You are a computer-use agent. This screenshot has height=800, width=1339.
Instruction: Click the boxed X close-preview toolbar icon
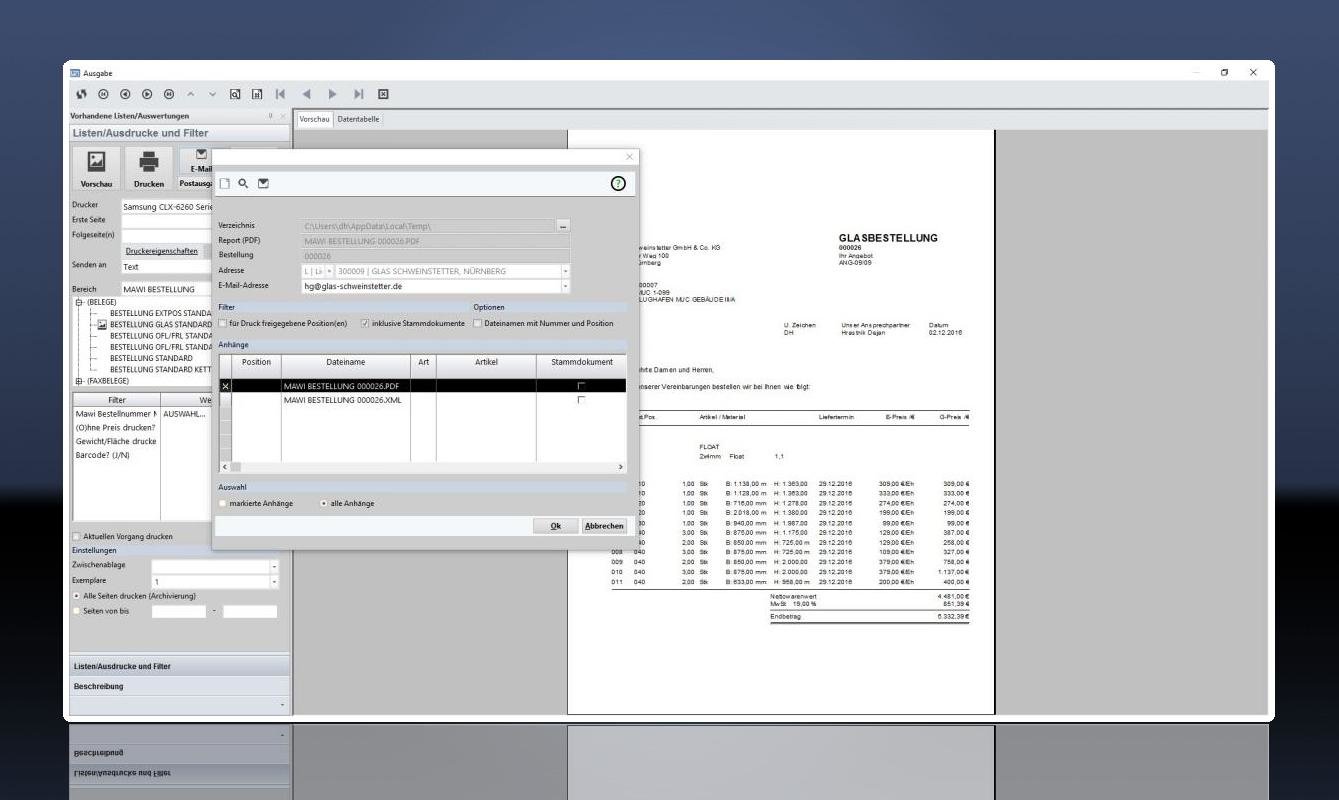(383, 95)
